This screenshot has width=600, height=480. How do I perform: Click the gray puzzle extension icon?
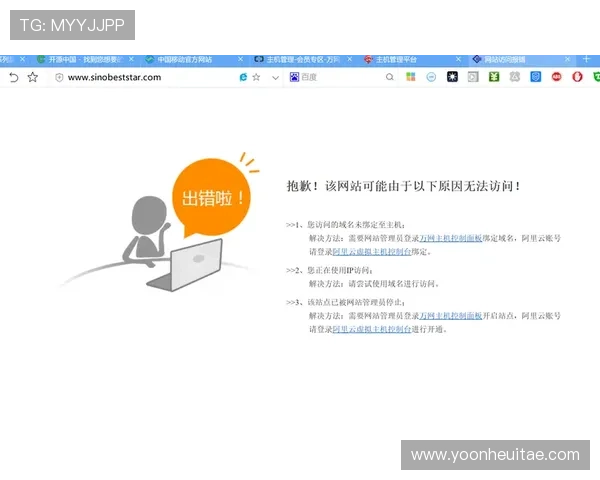pos(515,77)
